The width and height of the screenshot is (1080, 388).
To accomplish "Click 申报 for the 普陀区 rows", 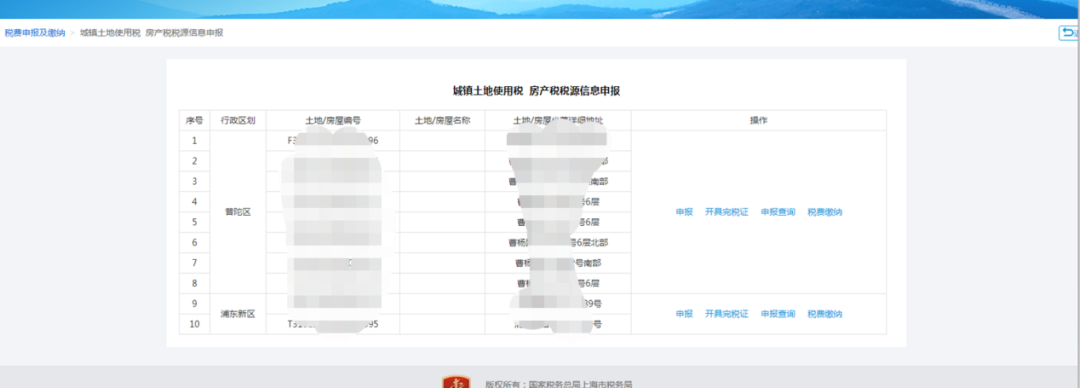I will point(684,212).
